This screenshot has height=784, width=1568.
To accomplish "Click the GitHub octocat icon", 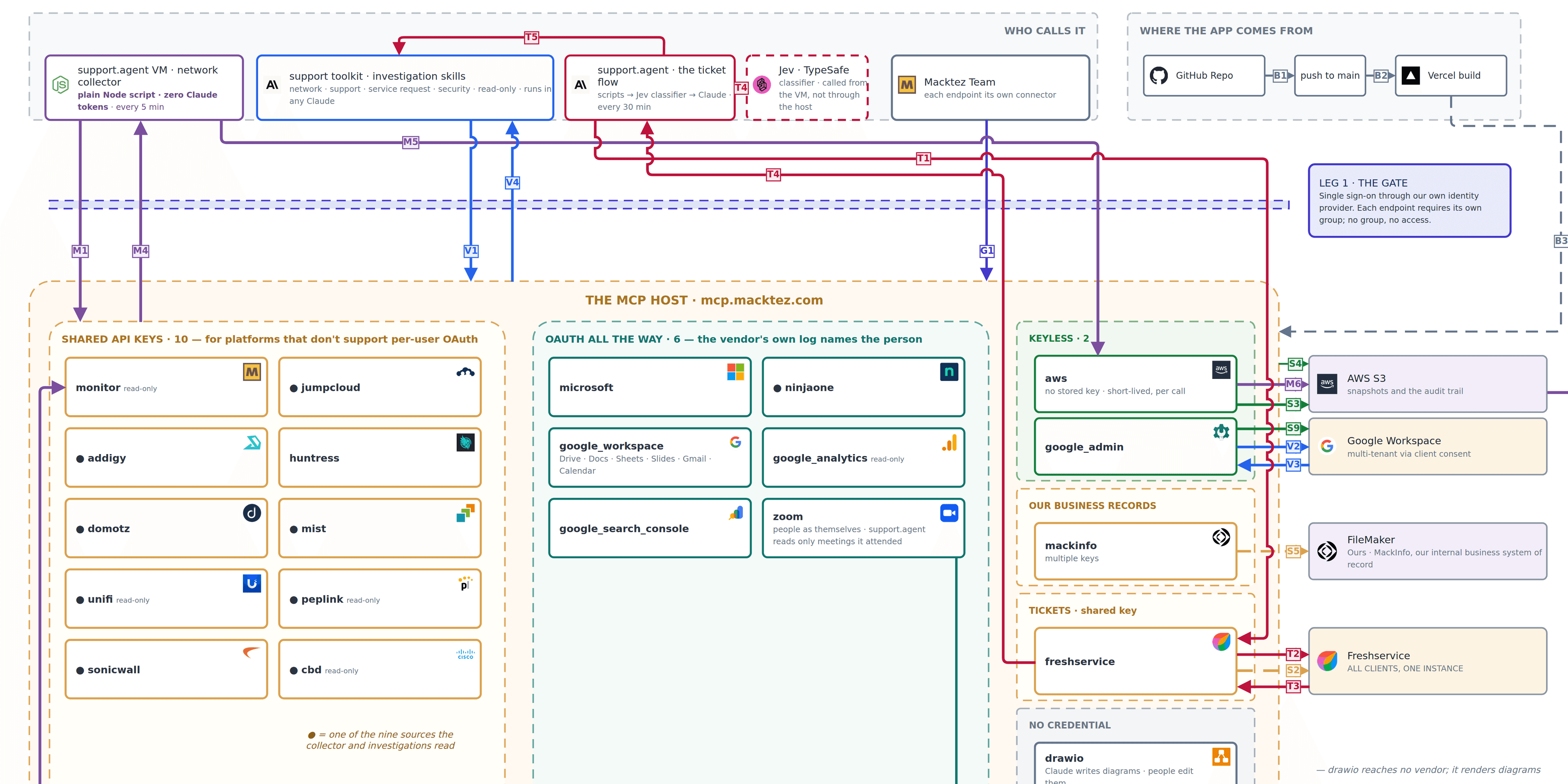I will pyautogui.click(x=1158, y=76).
